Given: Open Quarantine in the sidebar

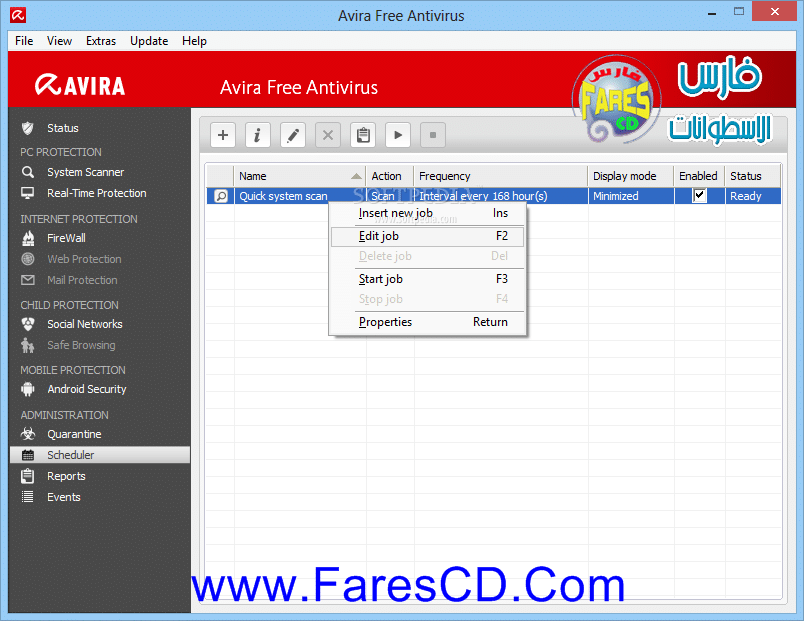Looking at the screenshot, I should click(x=74, y=434).
